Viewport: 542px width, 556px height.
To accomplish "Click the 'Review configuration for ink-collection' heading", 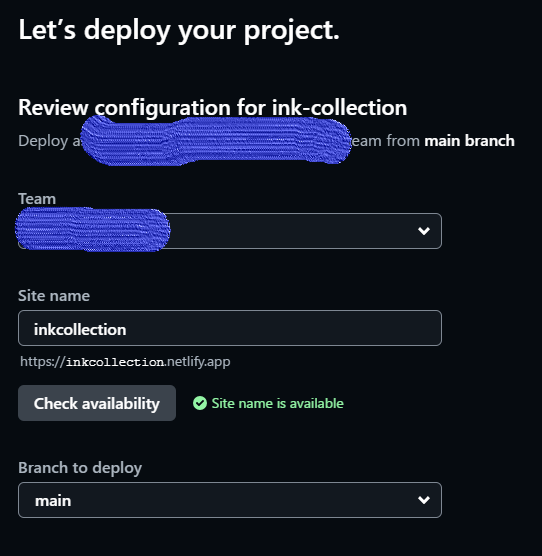I will tap(213, 107).
